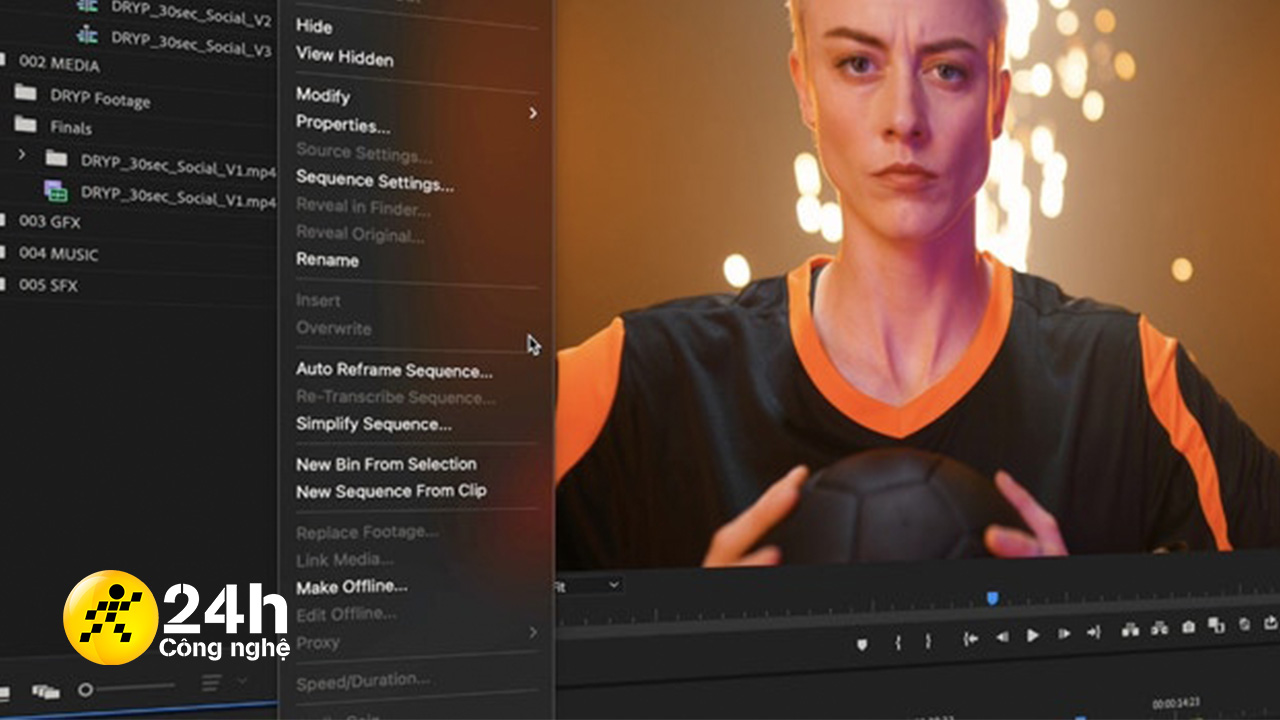This screenshot has height=720, width=1280.
Task: Export a frame with the camera icon
Action: click(1188, 627)
